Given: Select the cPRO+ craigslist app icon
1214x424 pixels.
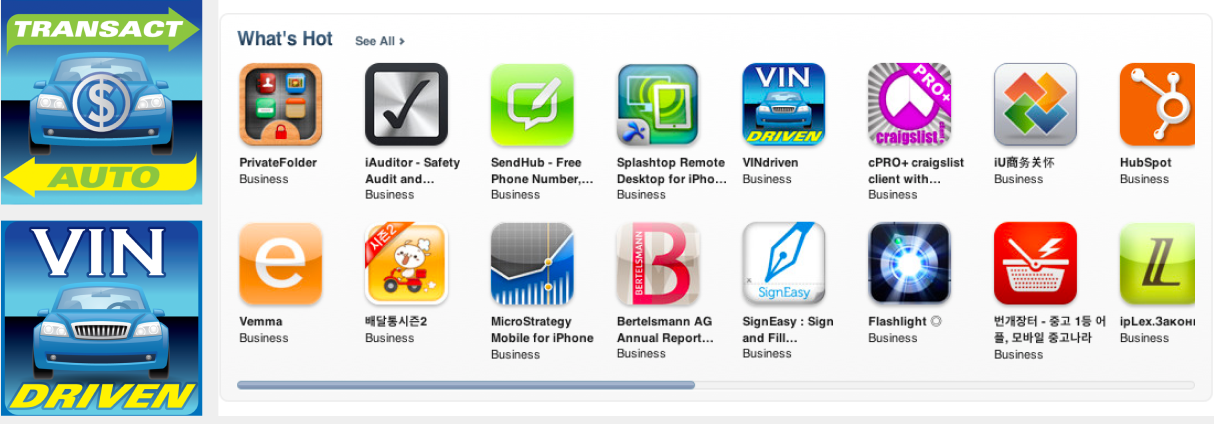Looking at the screenshot, I should coord(909,105).
